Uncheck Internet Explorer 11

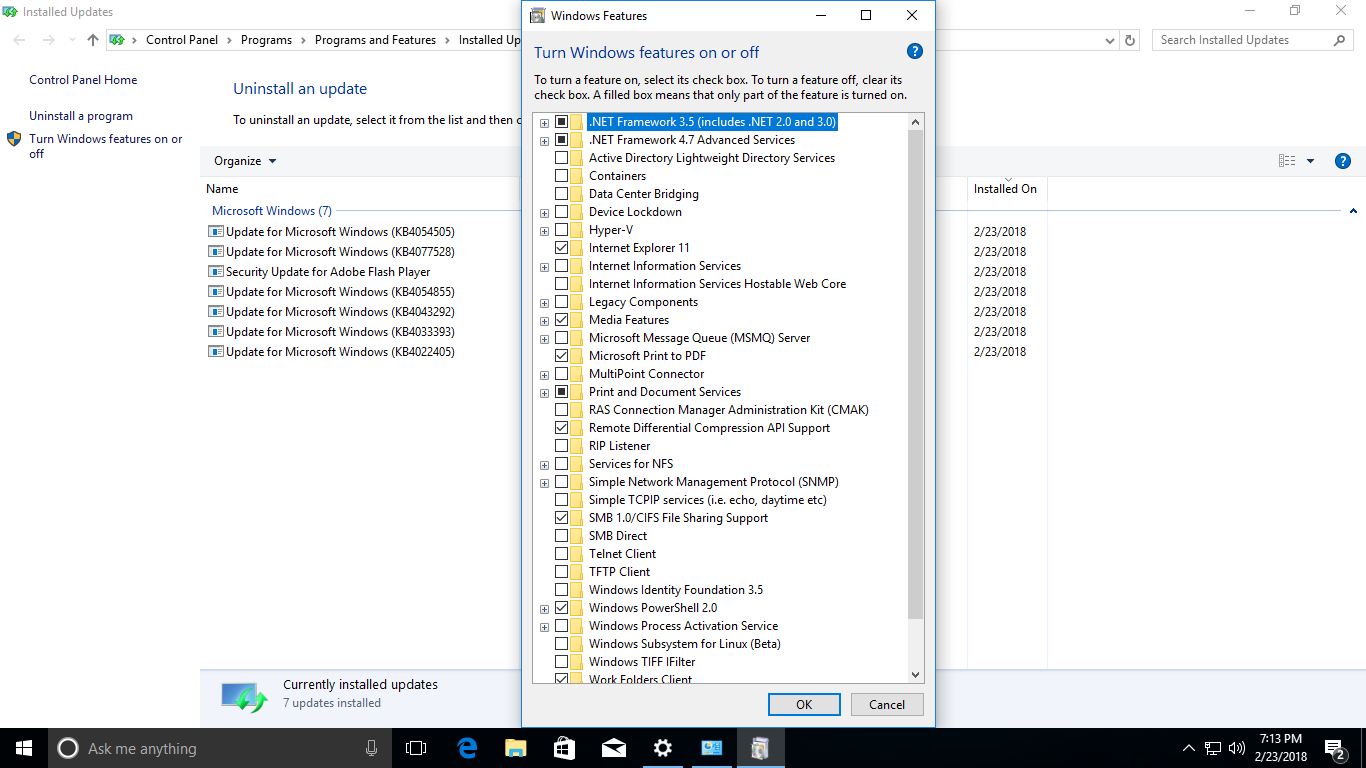point(562,248)
